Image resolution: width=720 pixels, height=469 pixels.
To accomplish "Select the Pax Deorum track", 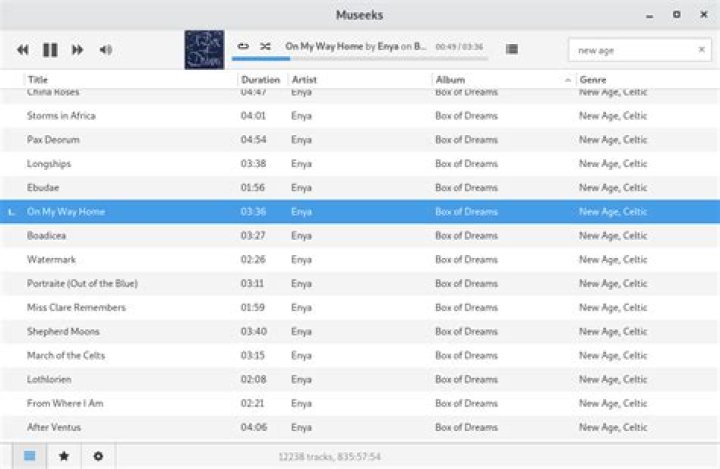I will click(360, 140).
